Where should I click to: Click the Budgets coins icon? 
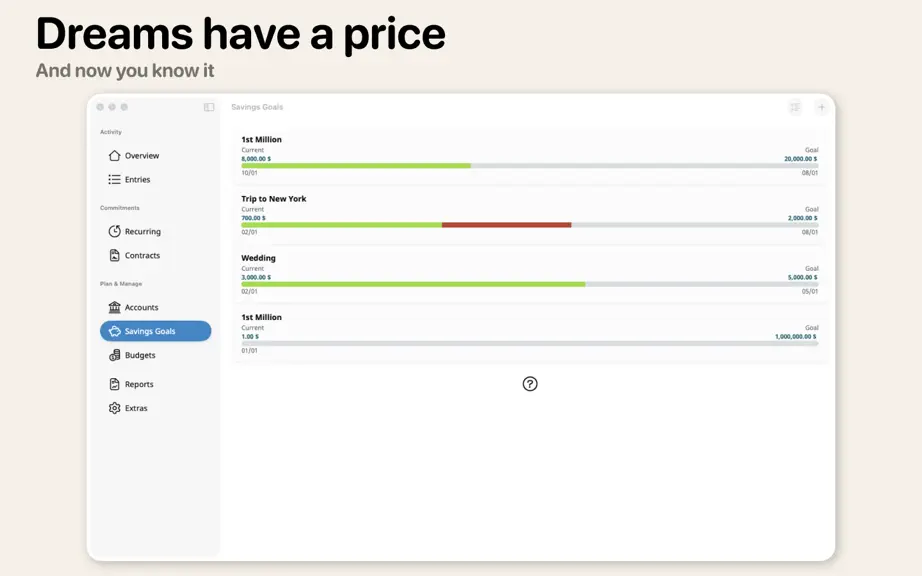coord(114,355)
